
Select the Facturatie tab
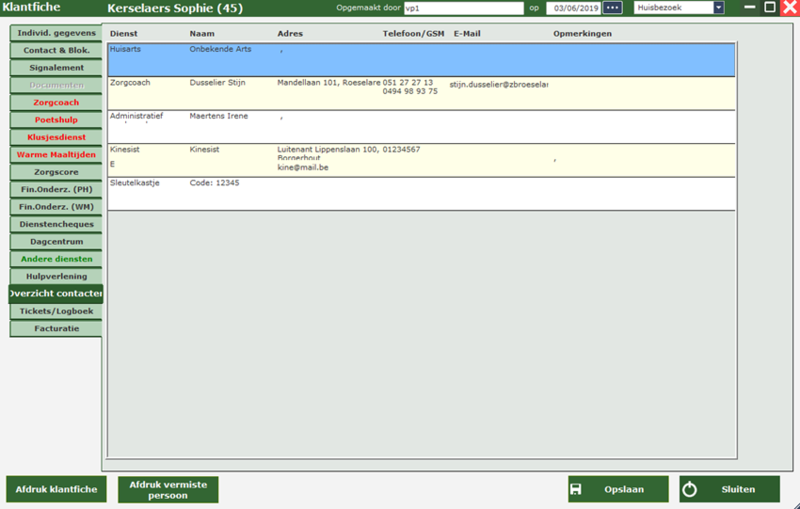[x=56, y=328]
